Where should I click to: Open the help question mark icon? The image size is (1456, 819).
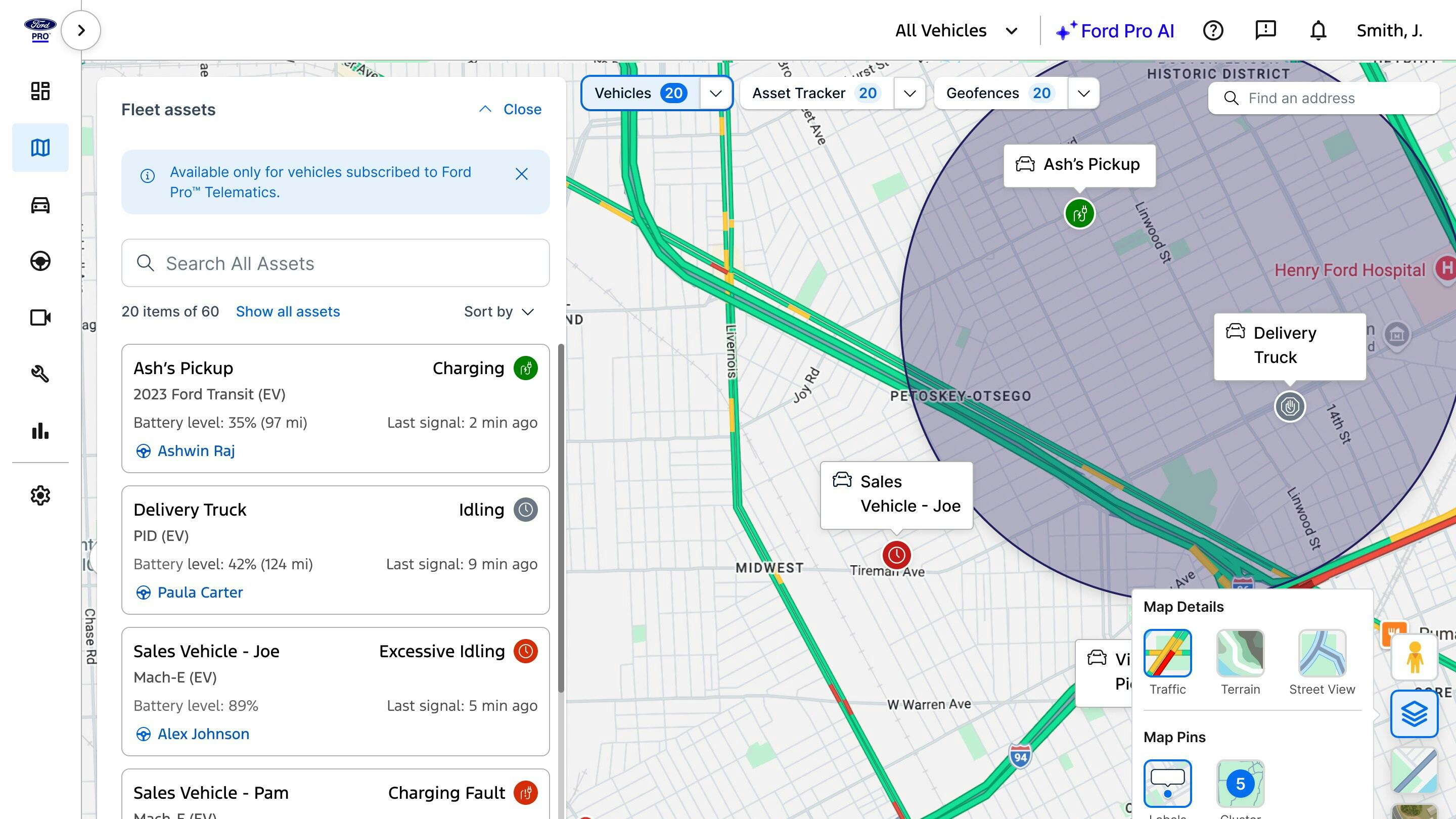pyautogui.click(x=1213, y=30)
